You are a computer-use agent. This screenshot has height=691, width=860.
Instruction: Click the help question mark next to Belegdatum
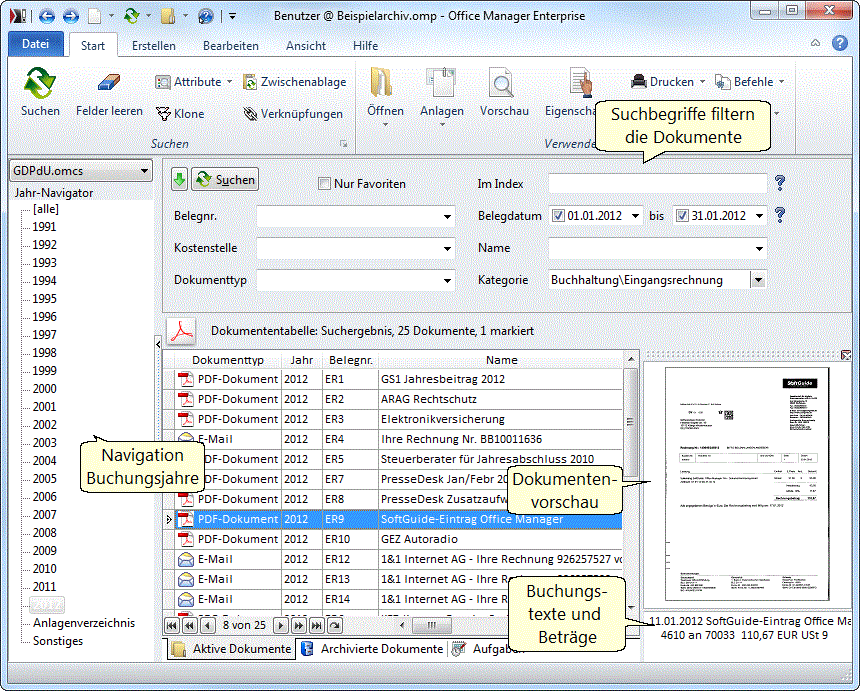click(x=779, y=215)
